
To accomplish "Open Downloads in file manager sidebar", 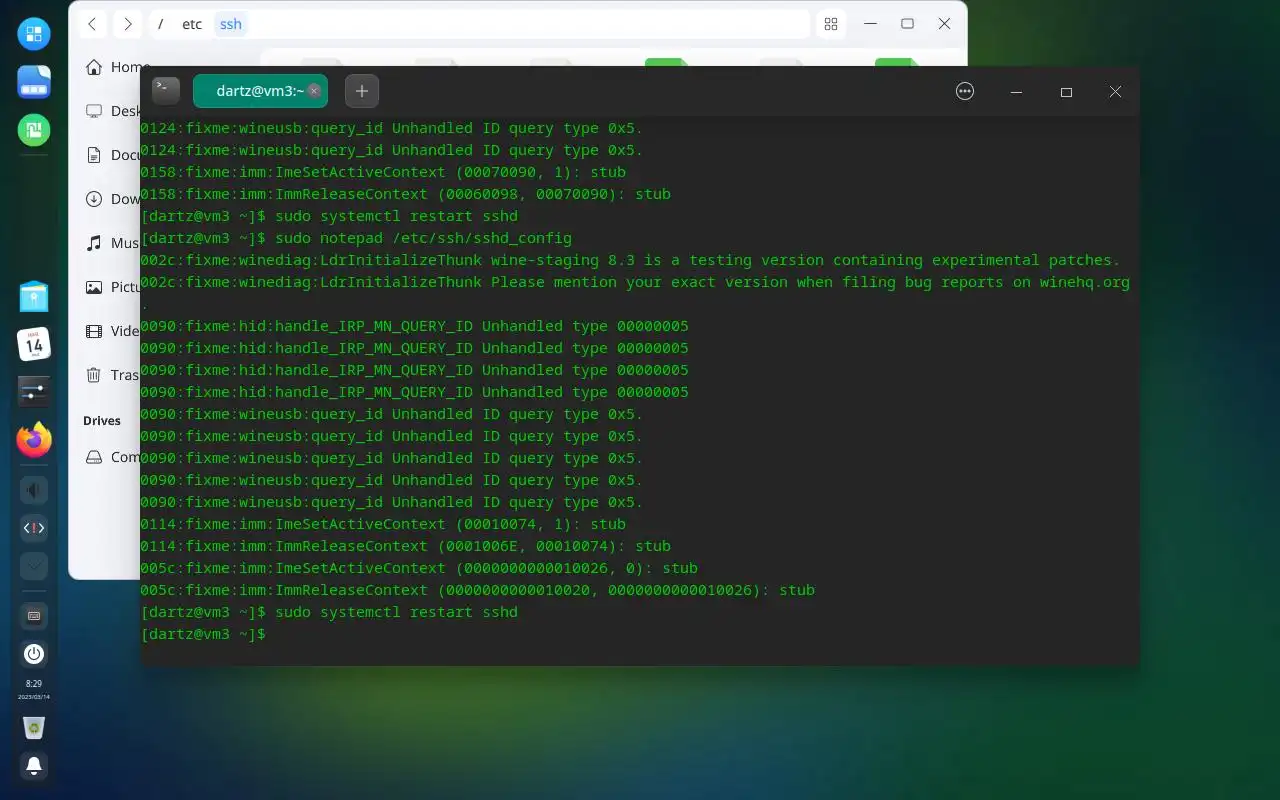I will (113, 199).
